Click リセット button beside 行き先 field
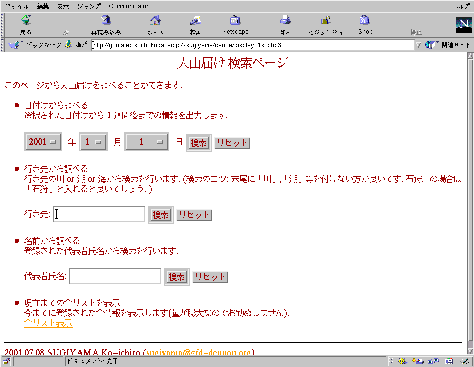Viewport: 474px width, 367px height. pos(194,215)
